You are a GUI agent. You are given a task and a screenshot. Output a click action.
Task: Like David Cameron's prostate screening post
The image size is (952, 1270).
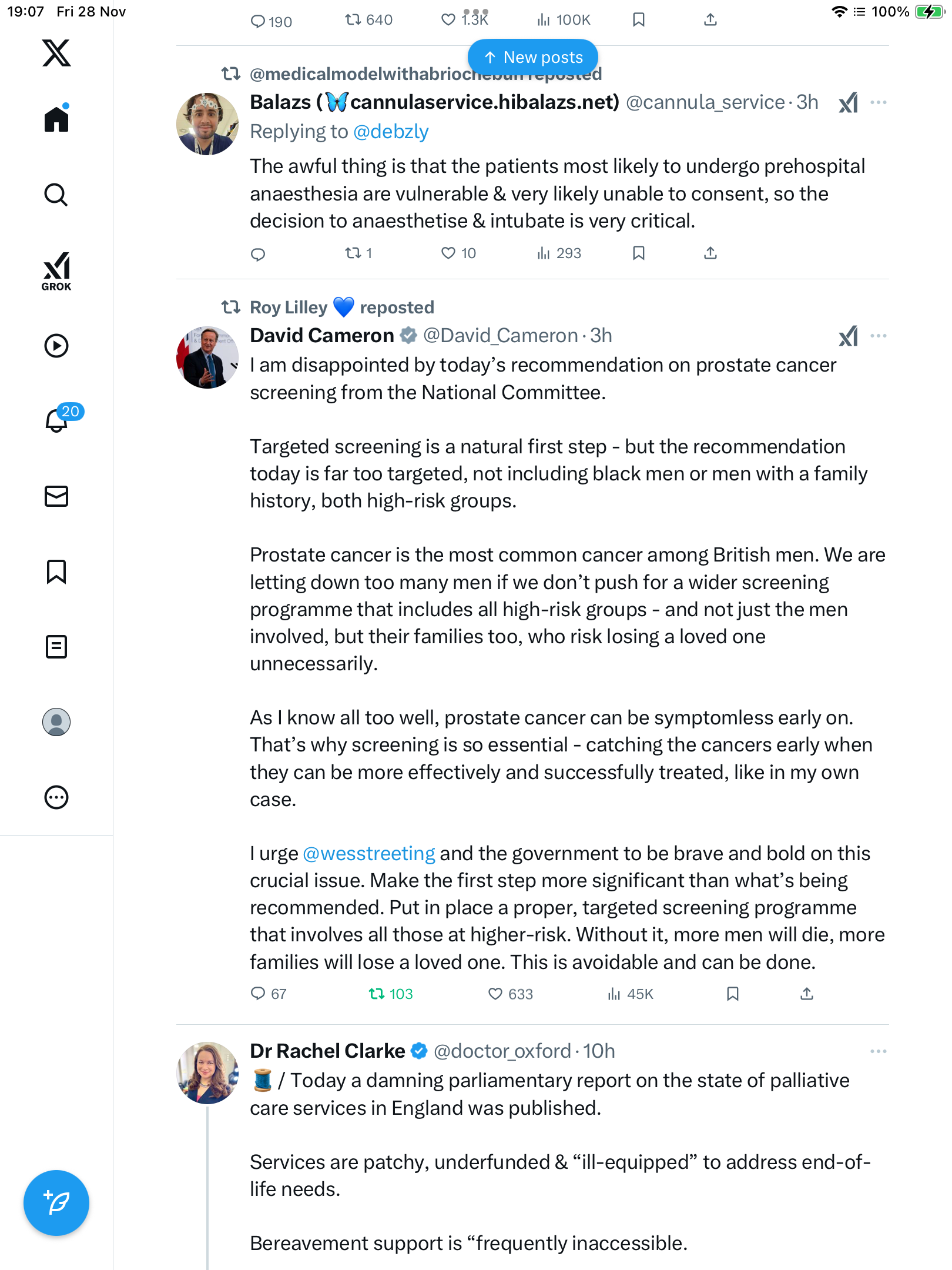[x=510, y=994]
